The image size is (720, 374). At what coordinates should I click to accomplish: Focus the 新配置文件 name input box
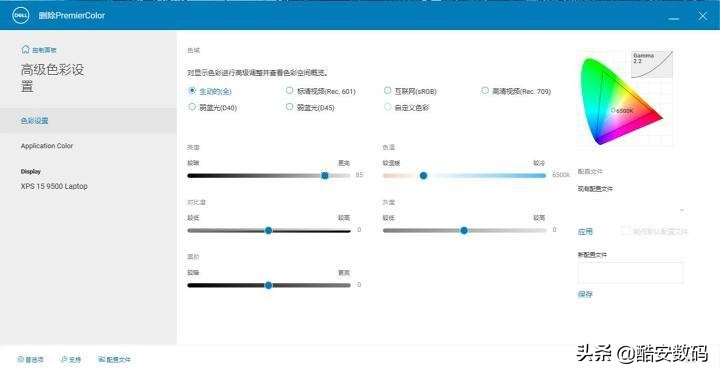pos(630,272)
